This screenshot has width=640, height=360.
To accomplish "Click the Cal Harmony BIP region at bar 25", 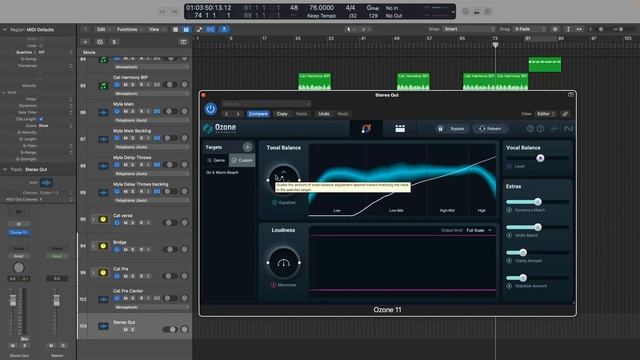I will click(x=314, y=82).
